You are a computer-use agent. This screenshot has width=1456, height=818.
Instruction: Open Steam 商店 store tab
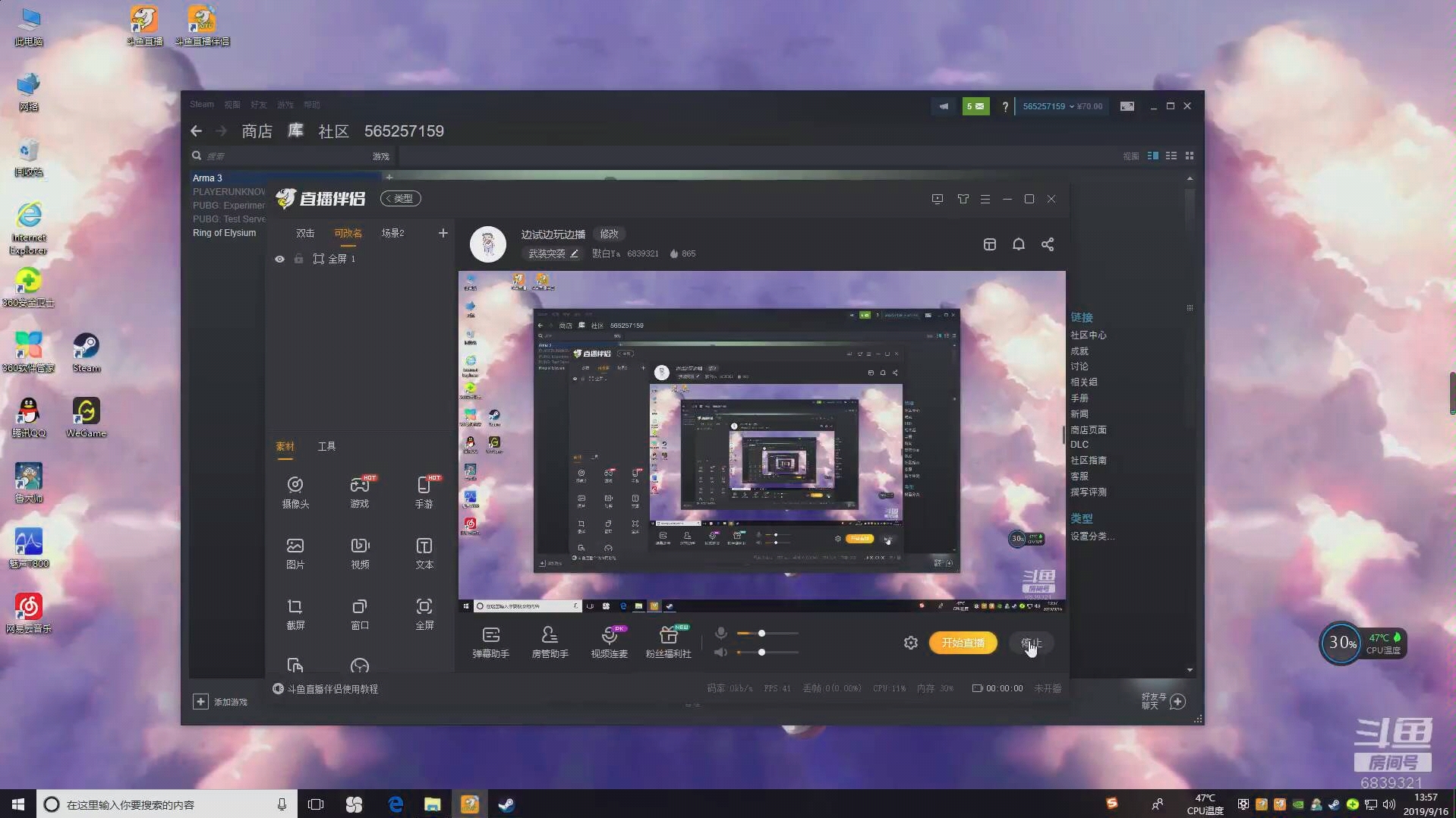pos(257,131)
